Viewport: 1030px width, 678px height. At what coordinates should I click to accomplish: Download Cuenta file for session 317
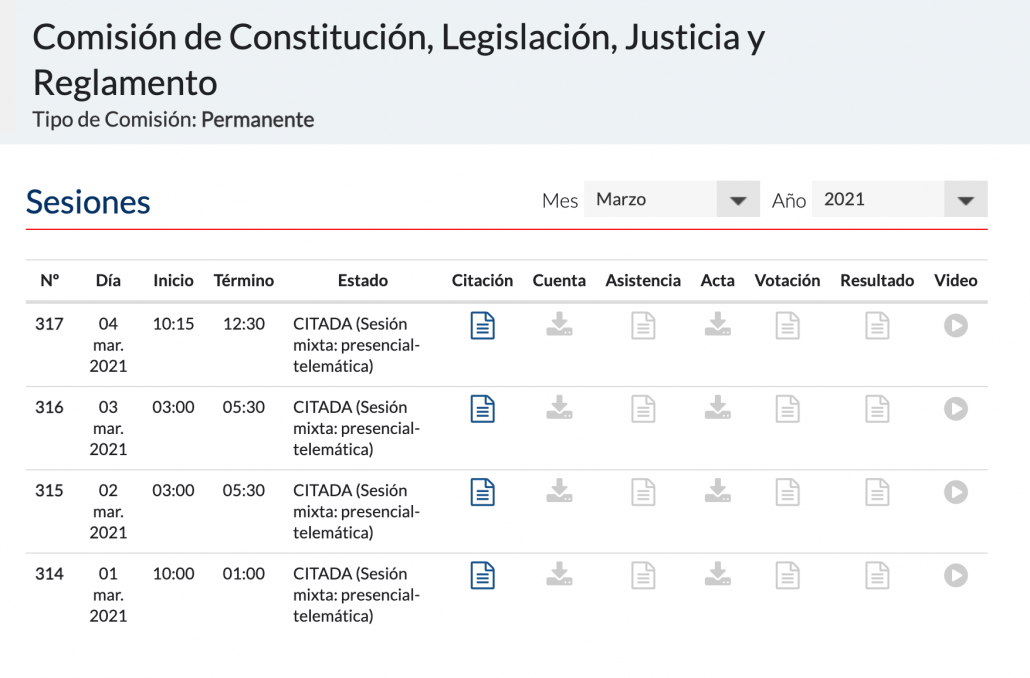pos(559,325)
